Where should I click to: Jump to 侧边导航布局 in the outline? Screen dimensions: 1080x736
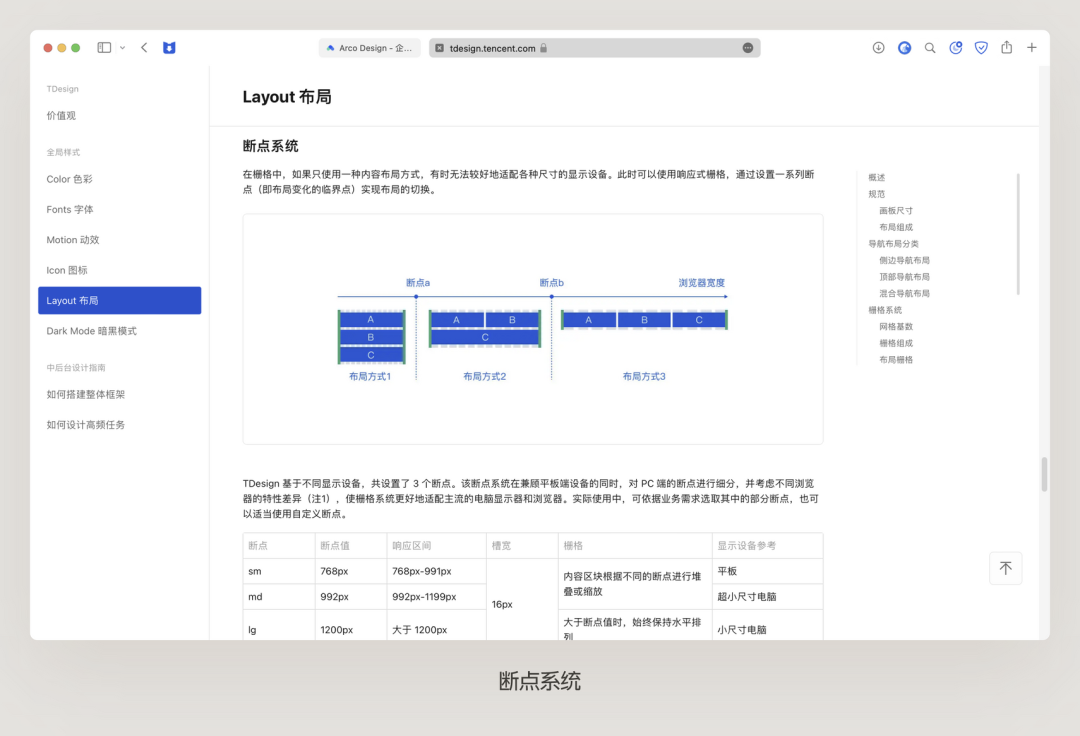pos(904,260)
